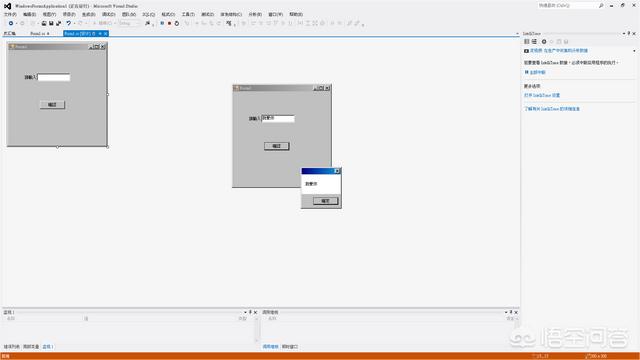
Task: Click the IntelliTrace settings gear icon
Action: 544,42
